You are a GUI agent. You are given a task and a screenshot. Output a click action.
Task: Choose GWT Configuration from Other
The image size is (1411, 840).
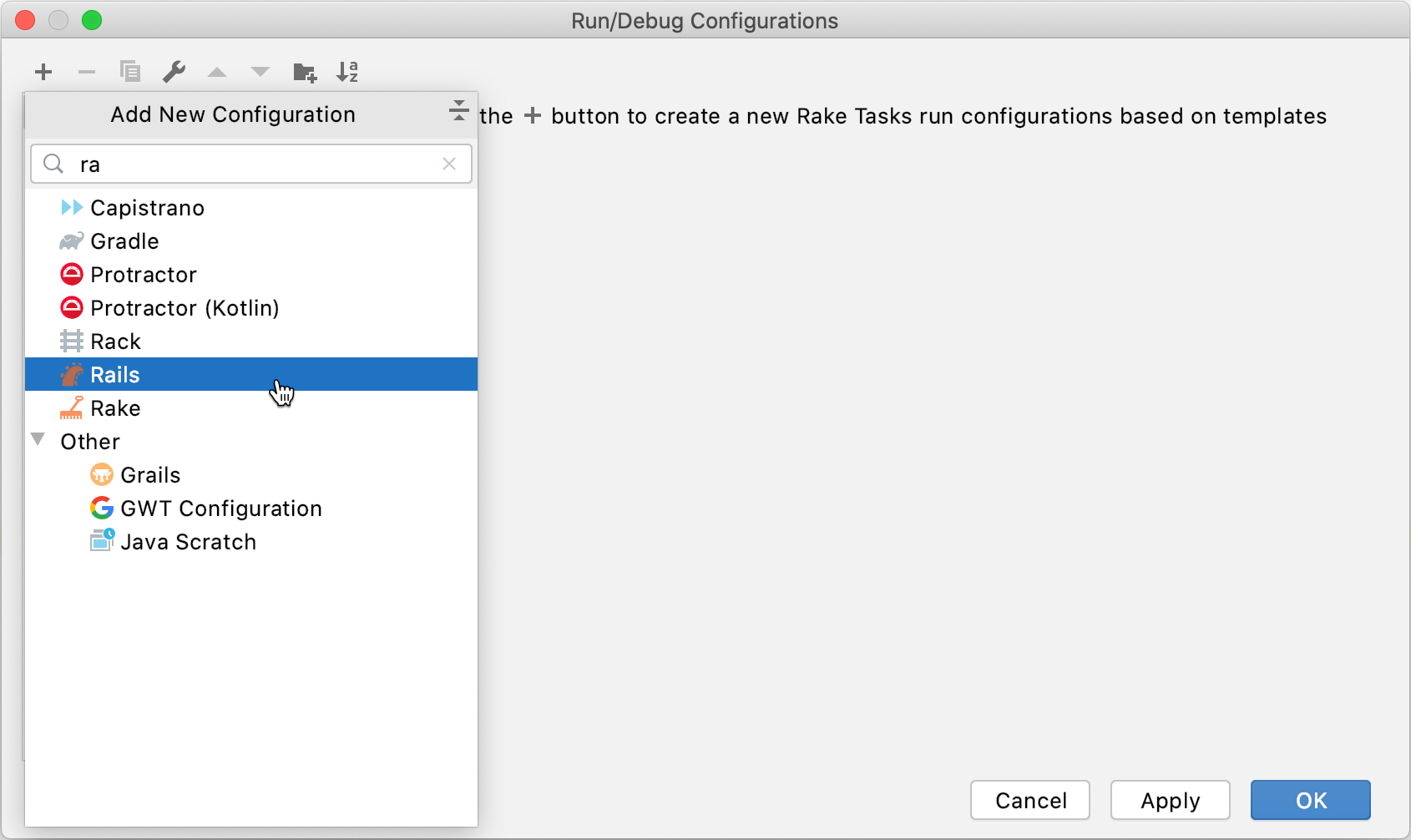(x=221, y=508)
